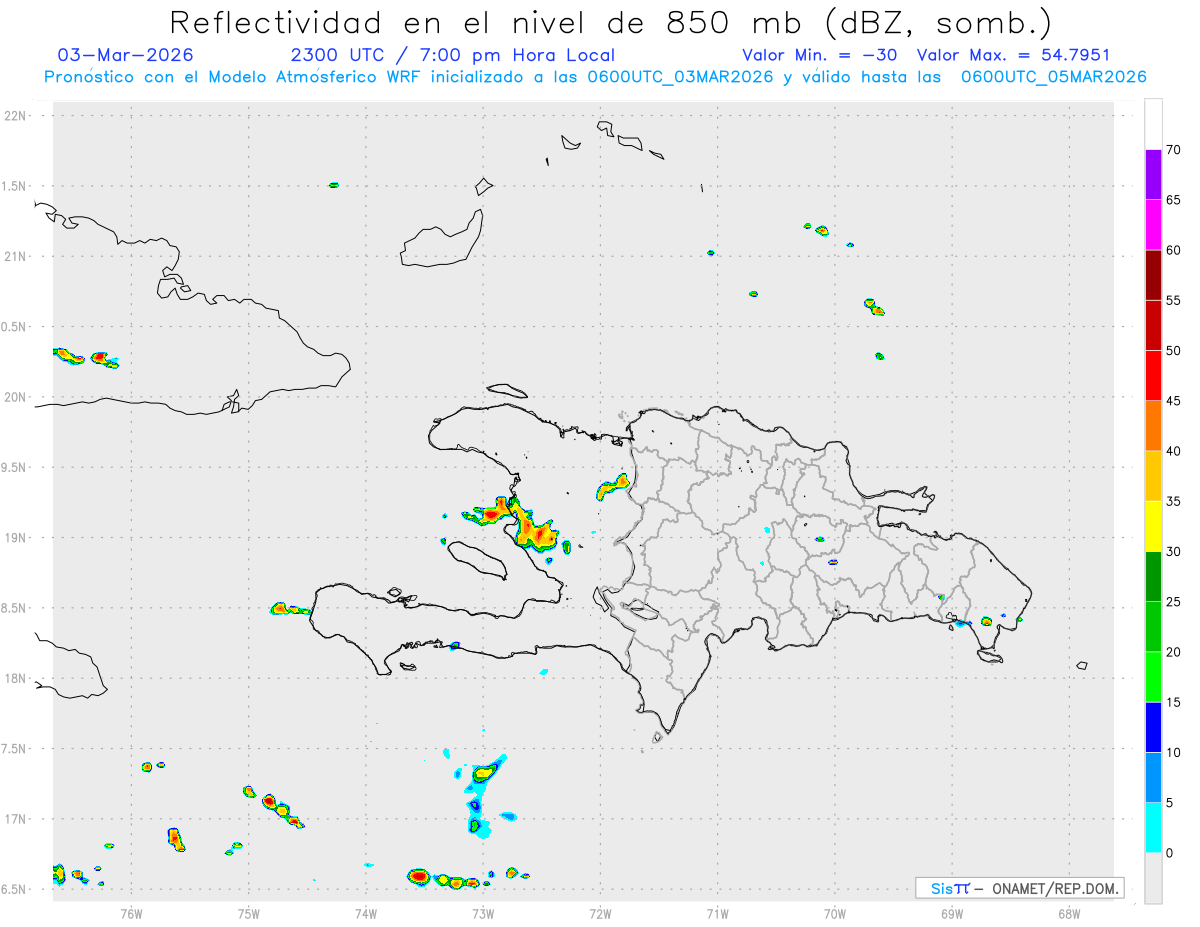Viewport: 1200px width, 927px height.
Task: Click the colorbar label '55'
Action: (x=1173, y=300)
